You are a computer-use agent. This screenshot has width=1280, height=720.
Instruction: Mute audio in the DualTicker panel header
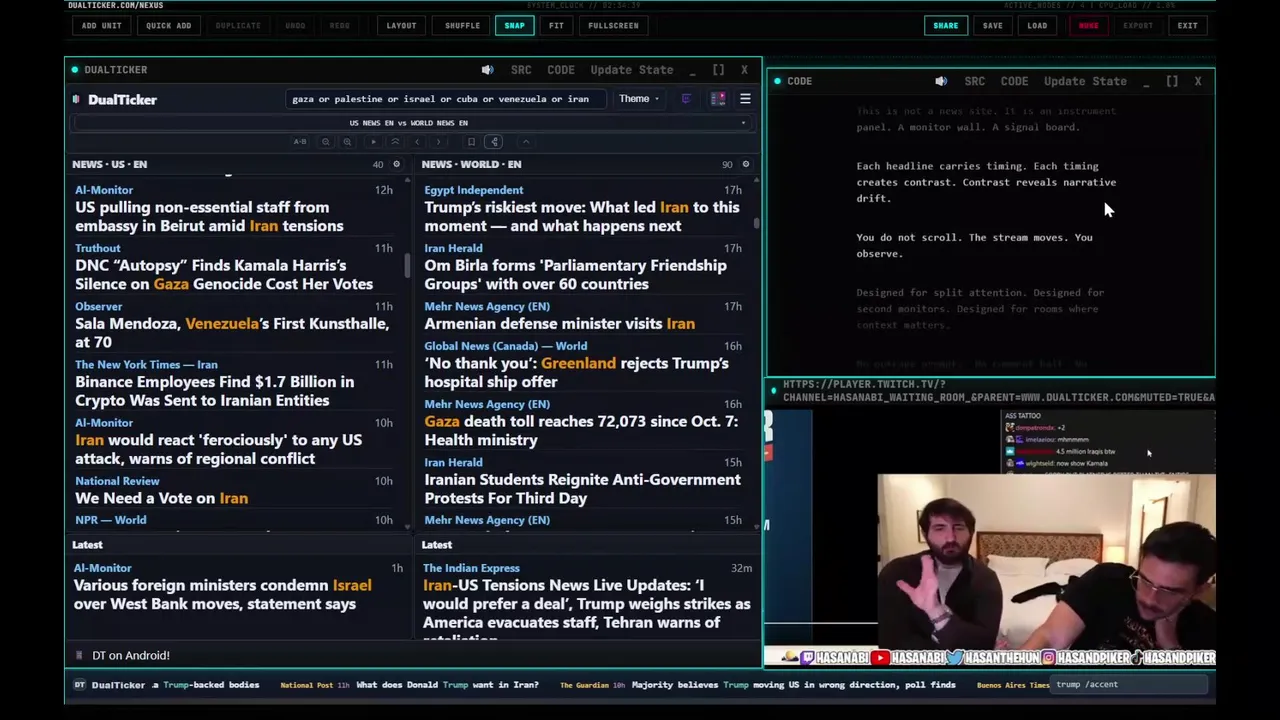coord(487,70)
